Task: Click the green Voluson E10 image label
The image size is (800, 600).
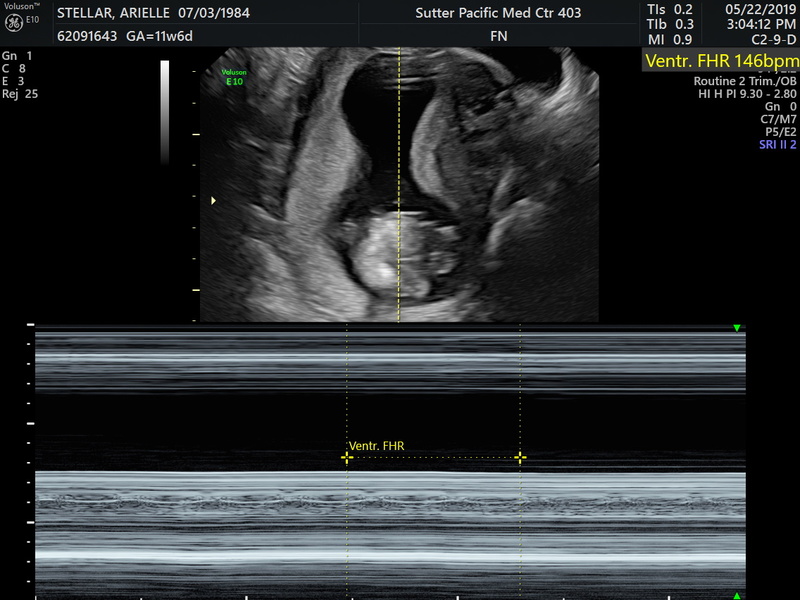Action: point(234,77)
